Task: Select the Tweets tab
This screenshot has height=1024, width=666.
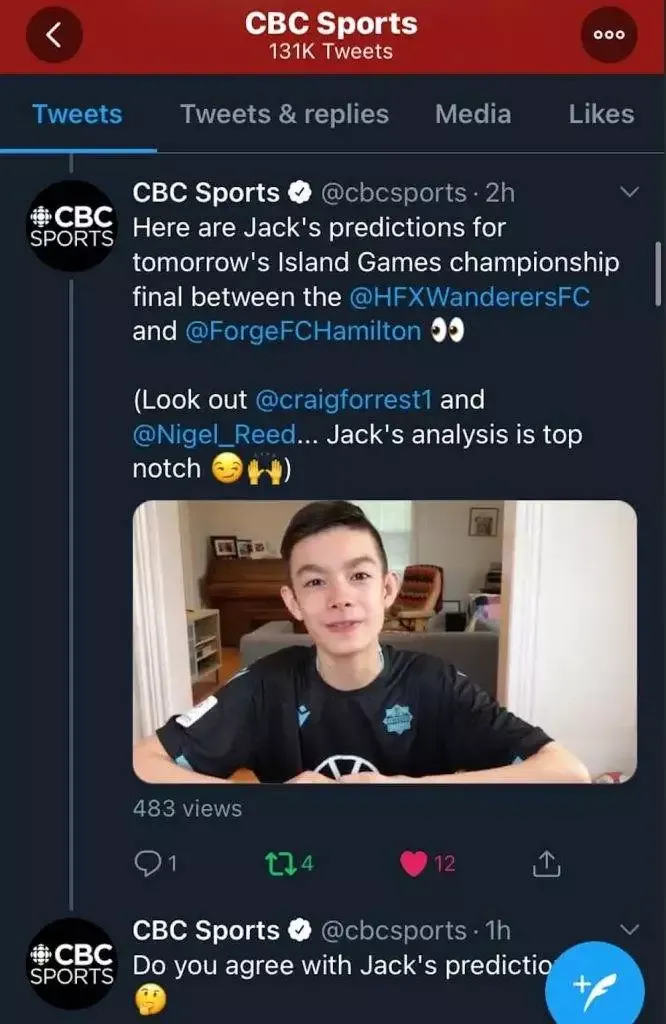Action: click(77, 114)
